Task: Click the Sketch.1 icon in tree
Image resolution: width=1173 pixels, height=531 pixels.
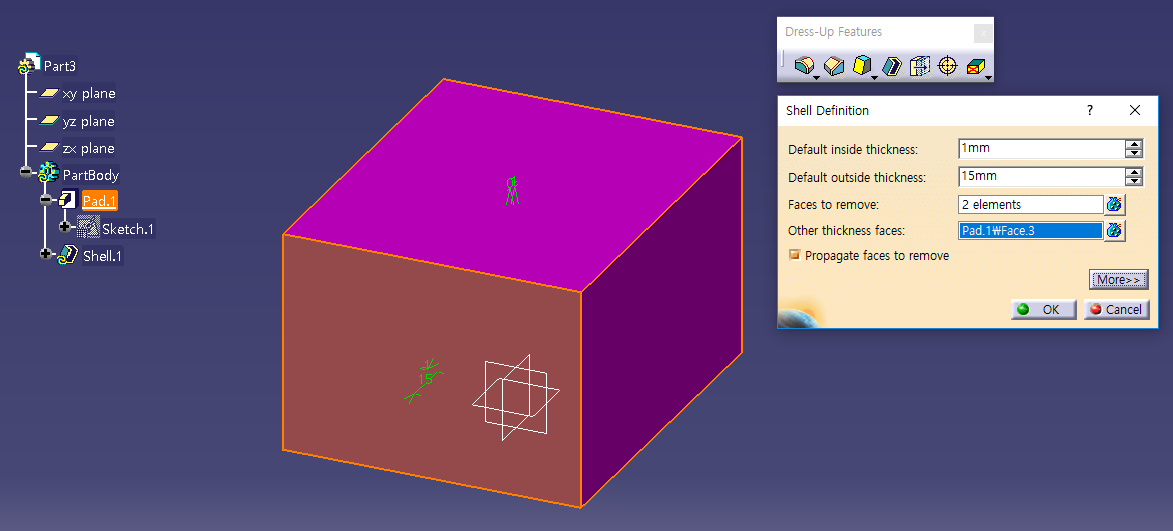Action: [88, 227]
